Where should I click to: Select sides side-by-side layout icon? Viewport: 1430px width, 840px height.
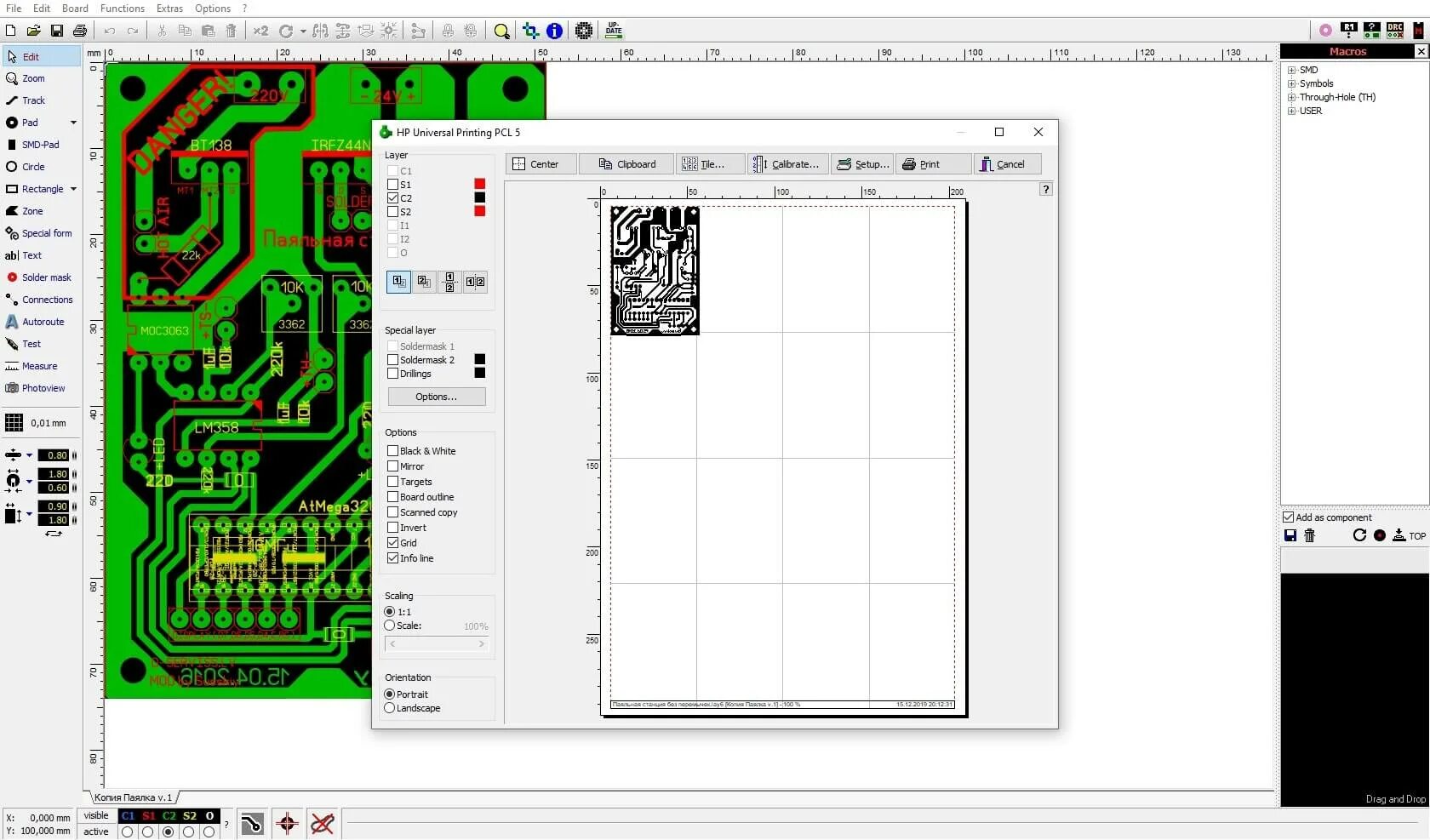475,282
